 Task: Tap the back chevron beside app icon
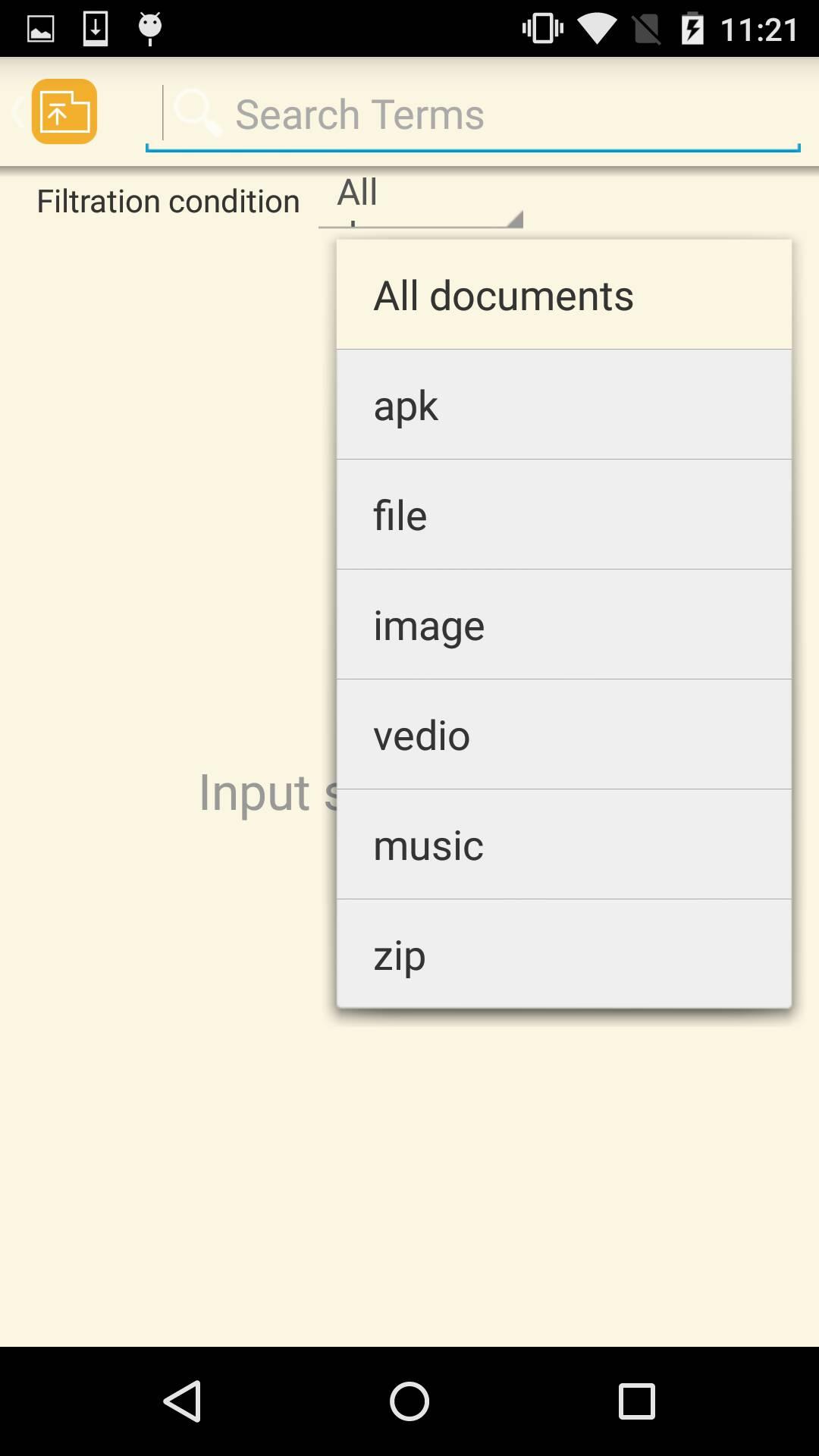(x=17, y=112)
